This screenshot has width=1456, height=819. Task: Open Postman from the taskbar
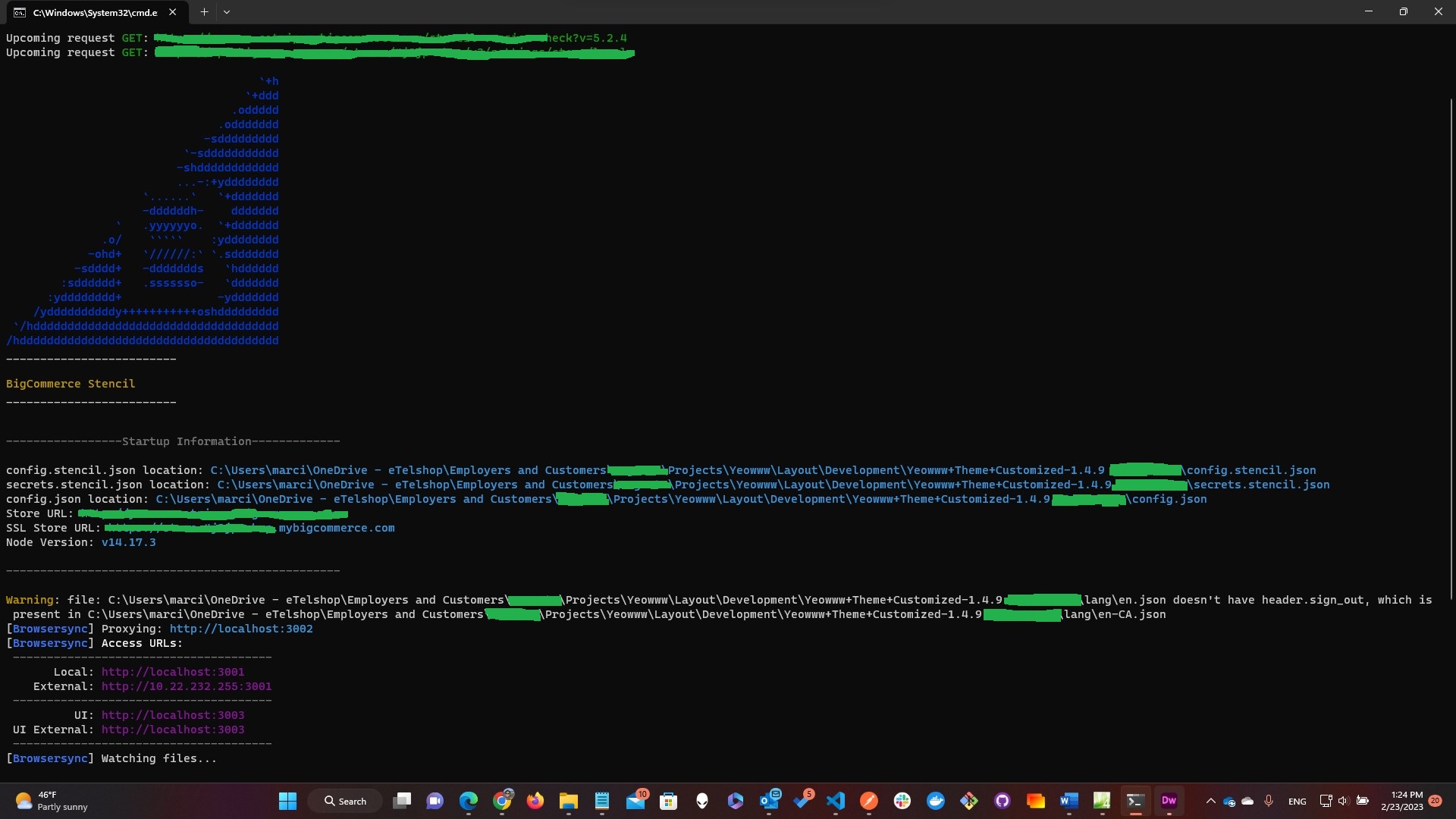click(869, 801)
